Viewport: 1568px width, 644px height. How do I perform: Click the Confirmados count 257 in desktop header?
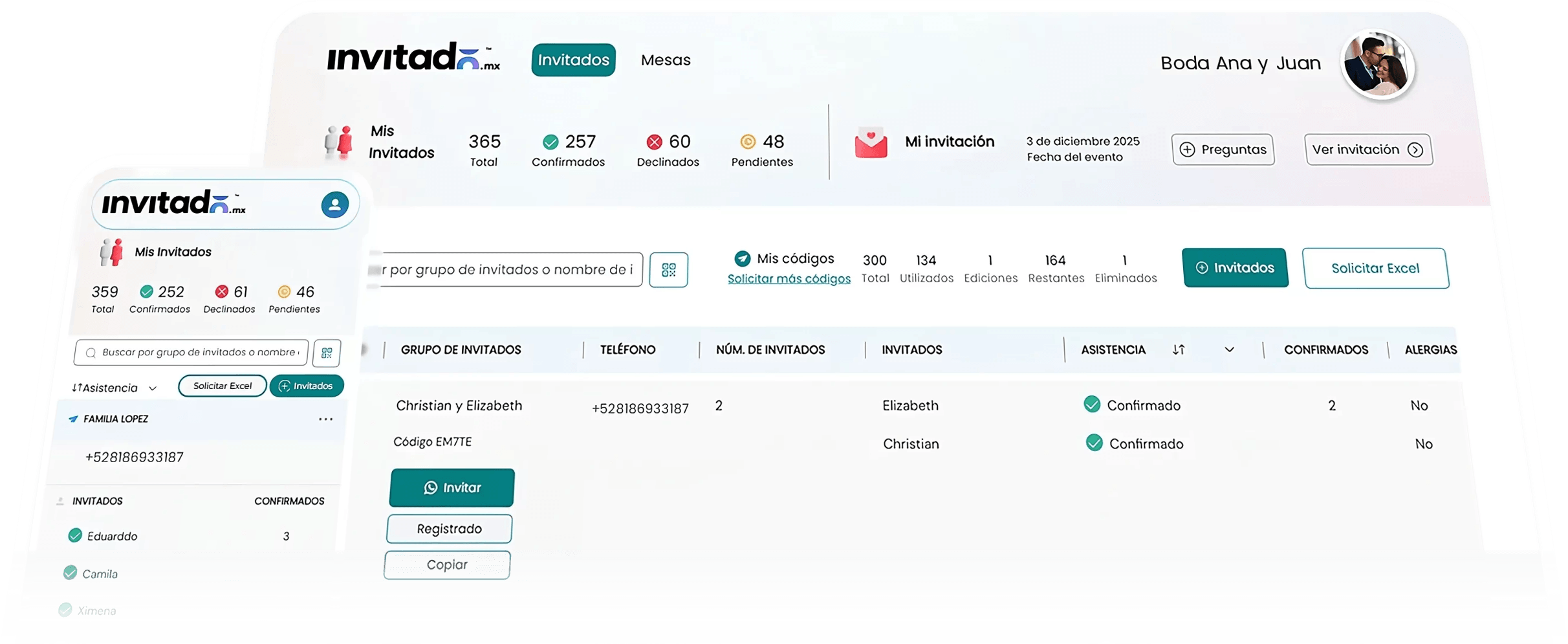580,141
